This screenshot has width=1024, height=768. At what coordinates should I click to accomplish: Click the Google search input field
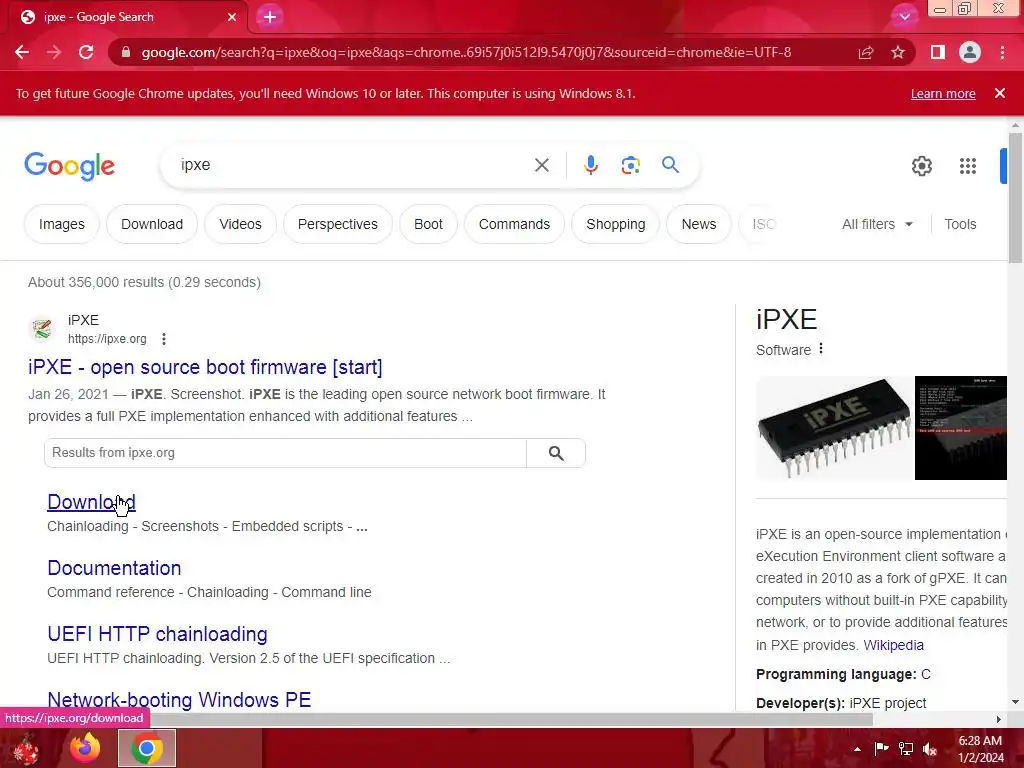tap(353, 165)
